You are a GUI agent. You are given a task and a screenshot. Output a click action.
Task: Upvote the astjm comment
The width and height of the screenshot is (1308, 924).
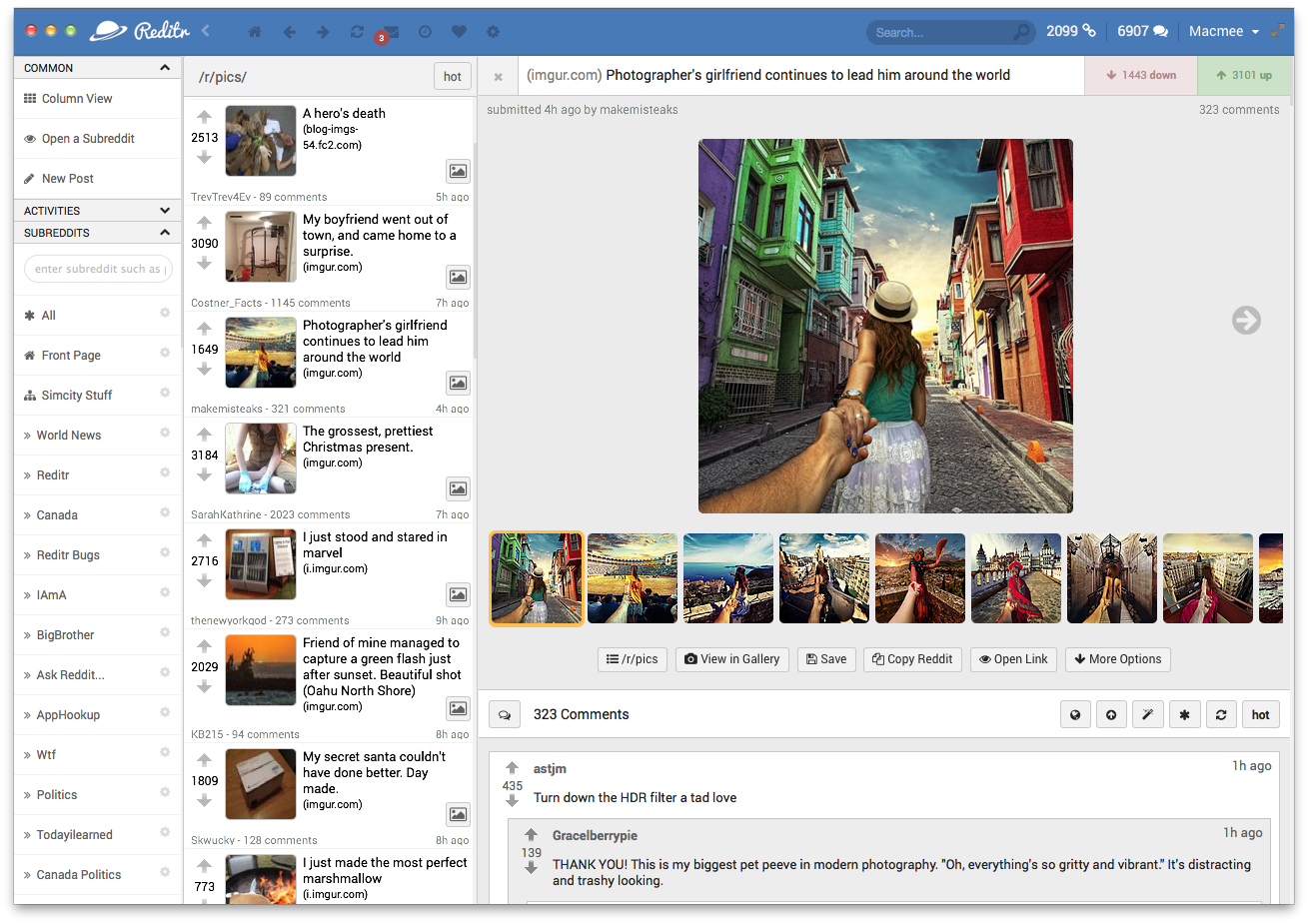(x=512, y=768)
